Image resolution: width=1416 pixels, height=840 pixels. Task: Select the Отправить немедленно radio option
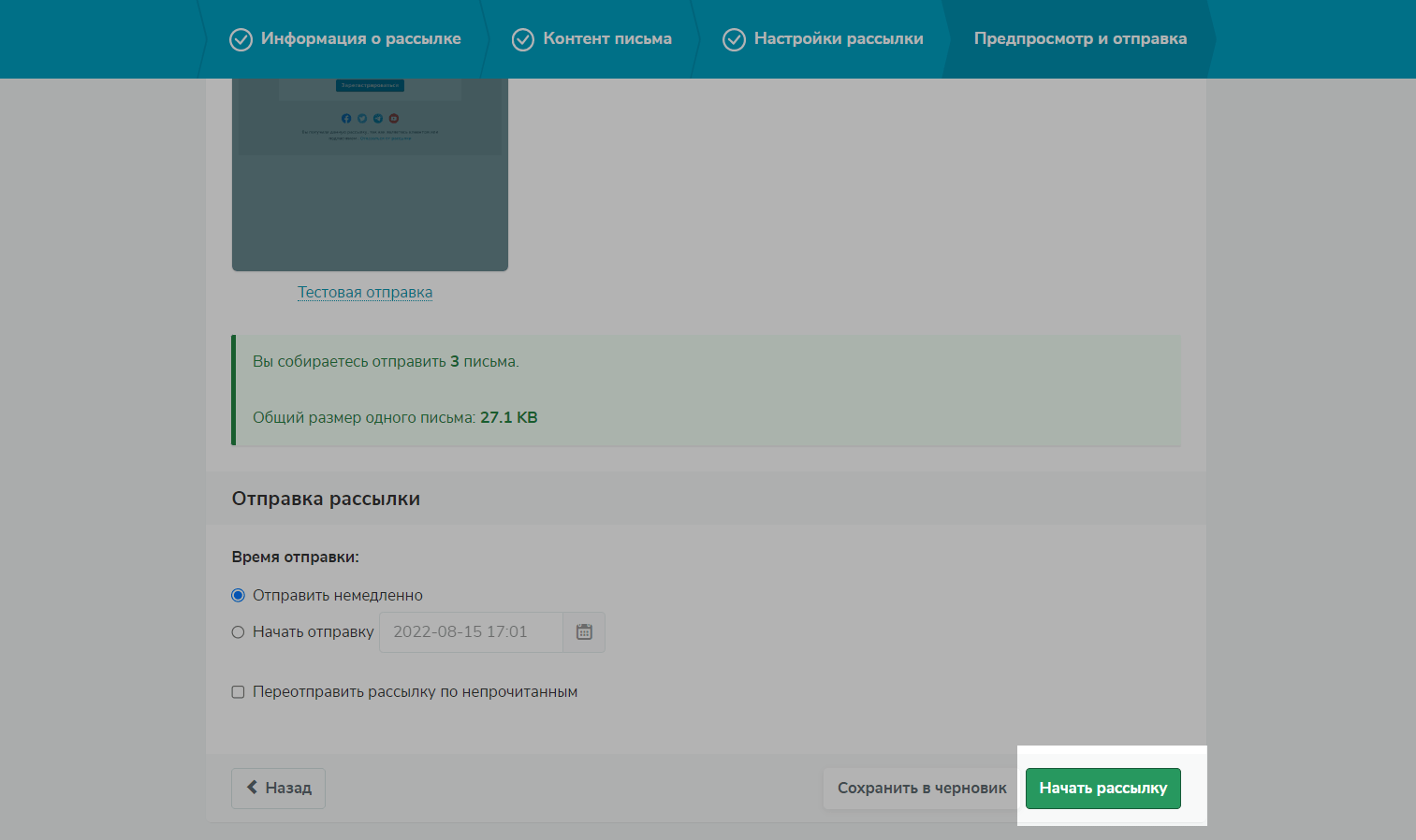pos(238,596)
